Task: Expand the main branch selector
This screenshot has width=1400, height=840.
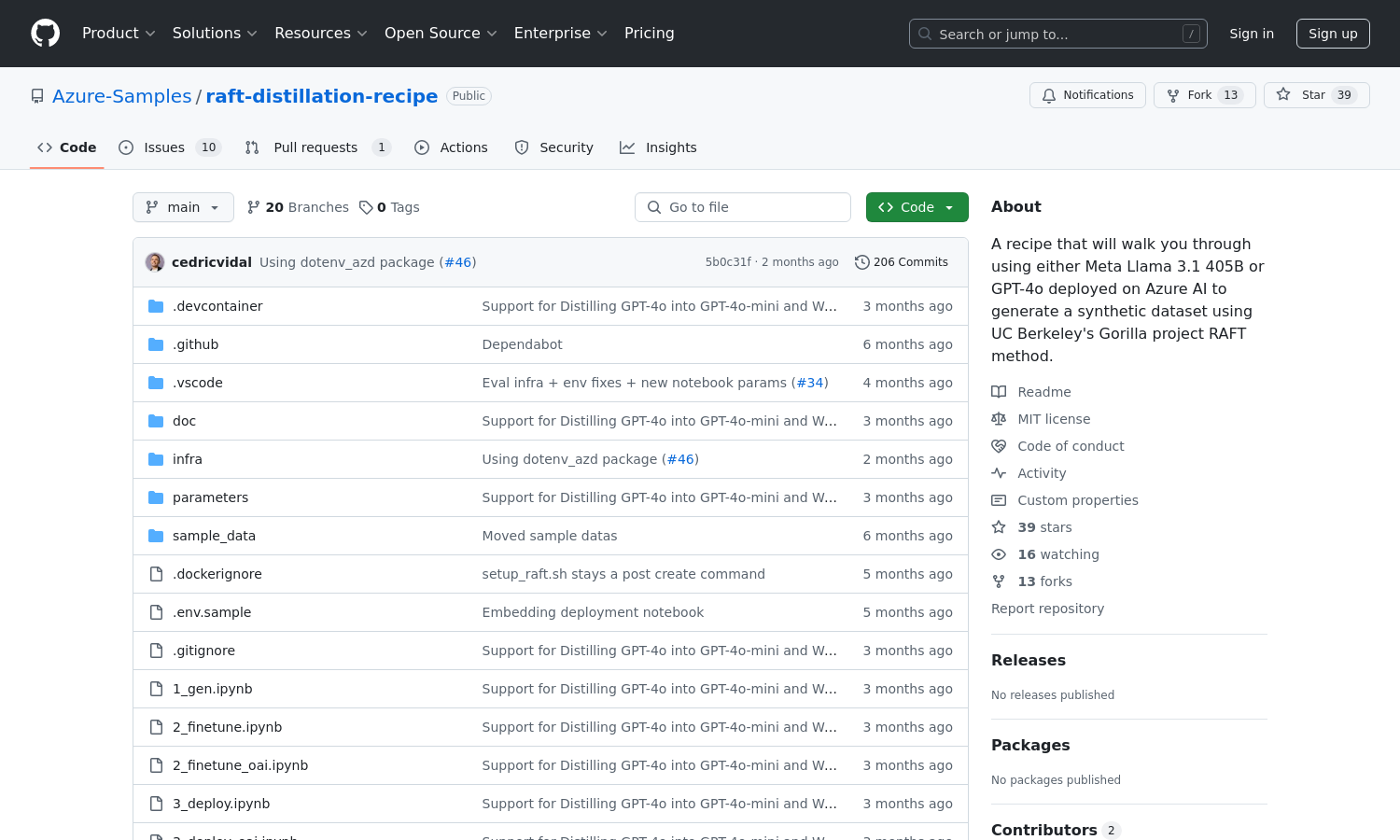Action: click(x=183, y=207)
